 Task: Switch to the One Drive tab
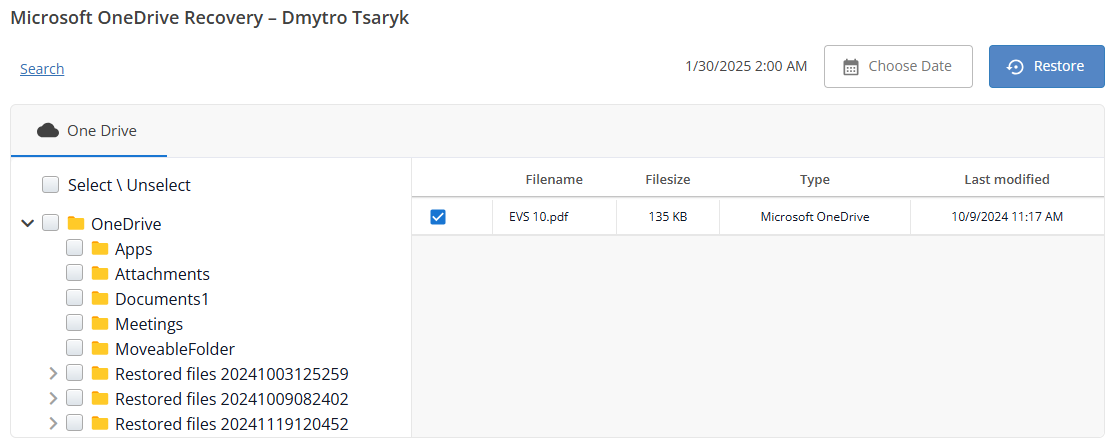[88, 131]
